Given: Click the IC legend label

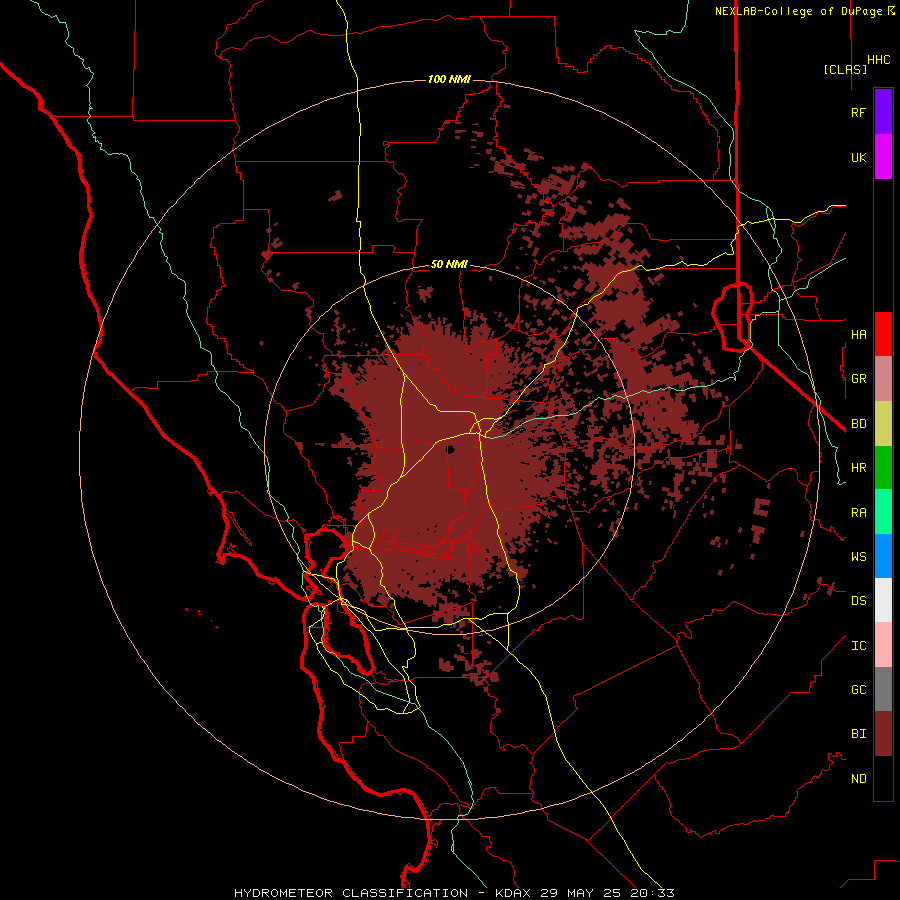Looking at the screenshot, I should [x=858, y=646].
